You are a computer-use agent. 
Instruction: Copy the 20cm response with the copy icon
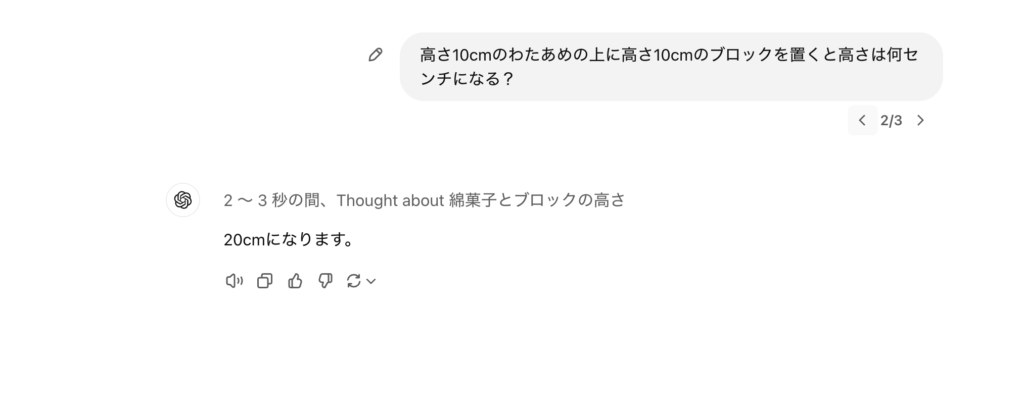click(x=264, y=282)
